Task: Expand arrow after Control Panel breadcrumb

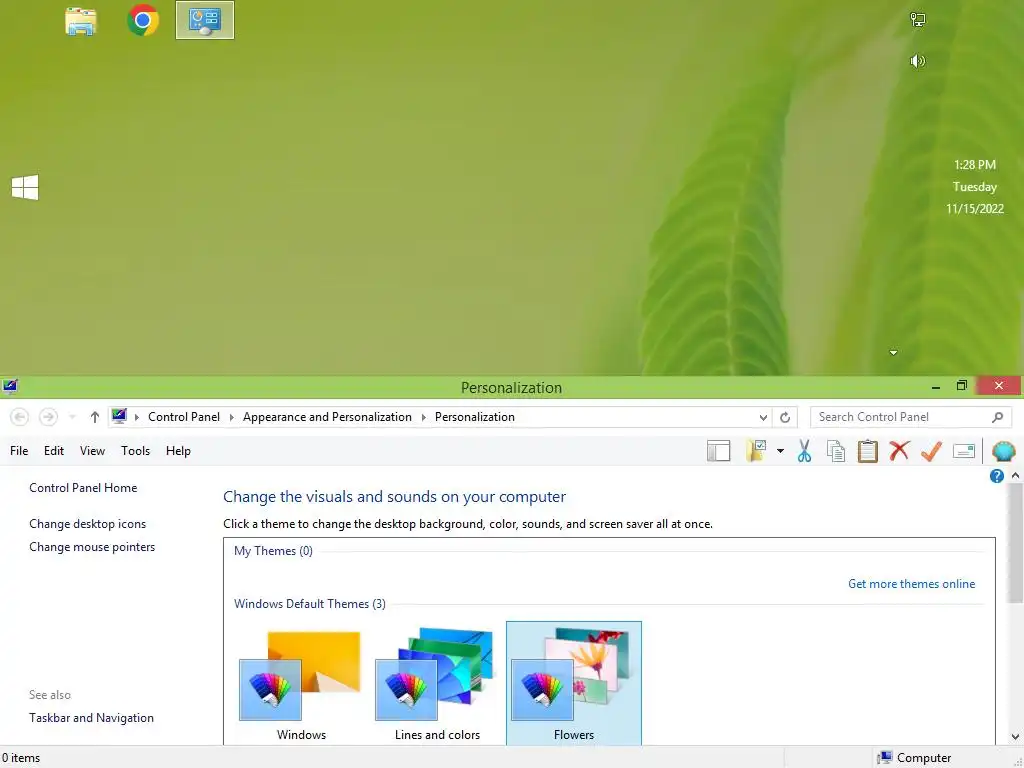Action: pyautogui.click(x=231, y=417)
